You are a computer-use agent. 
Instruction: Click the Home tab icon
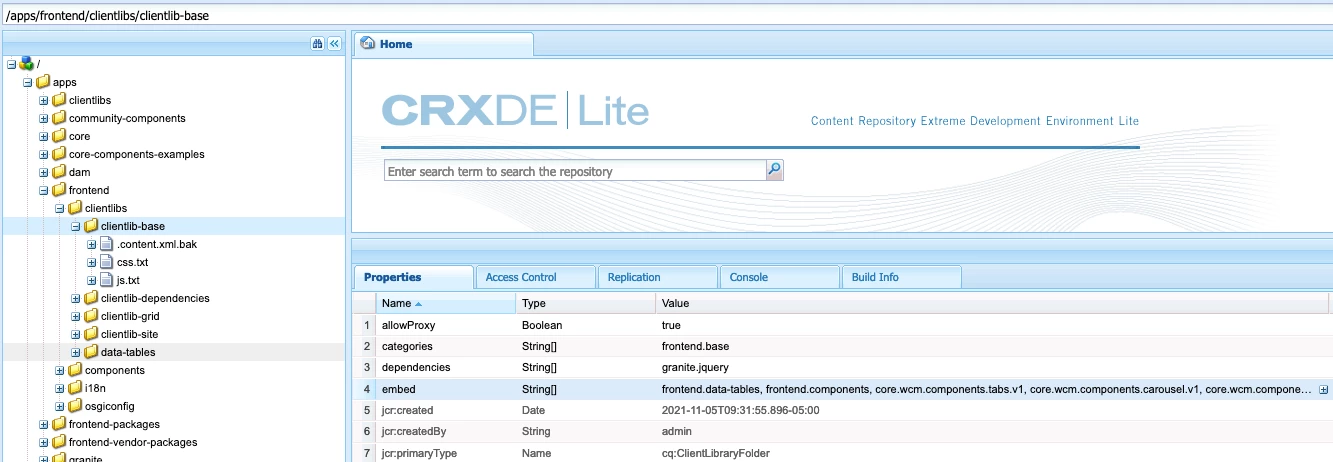click(368, 44)
